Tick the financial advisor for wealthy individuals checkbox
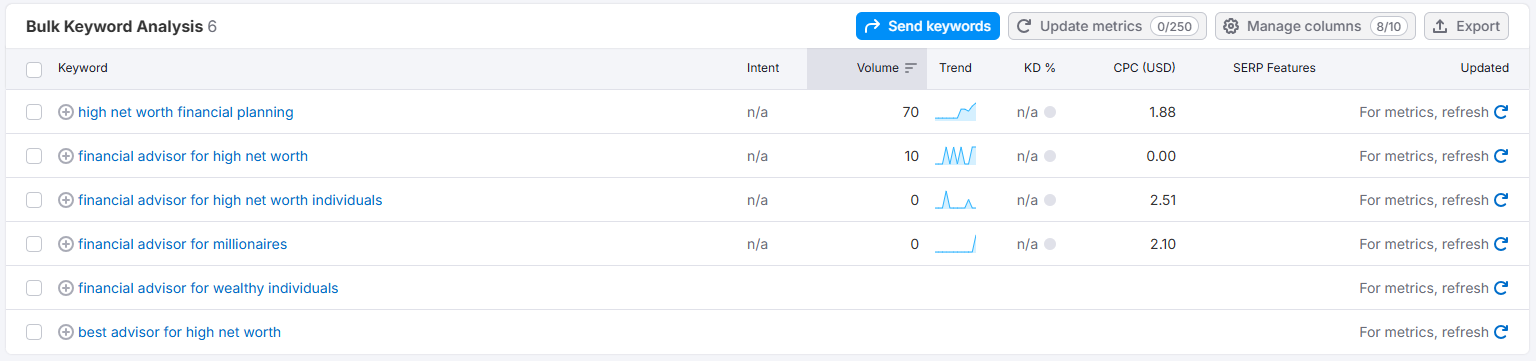This screenshot has height=361, width=1536. pos(34,288)
